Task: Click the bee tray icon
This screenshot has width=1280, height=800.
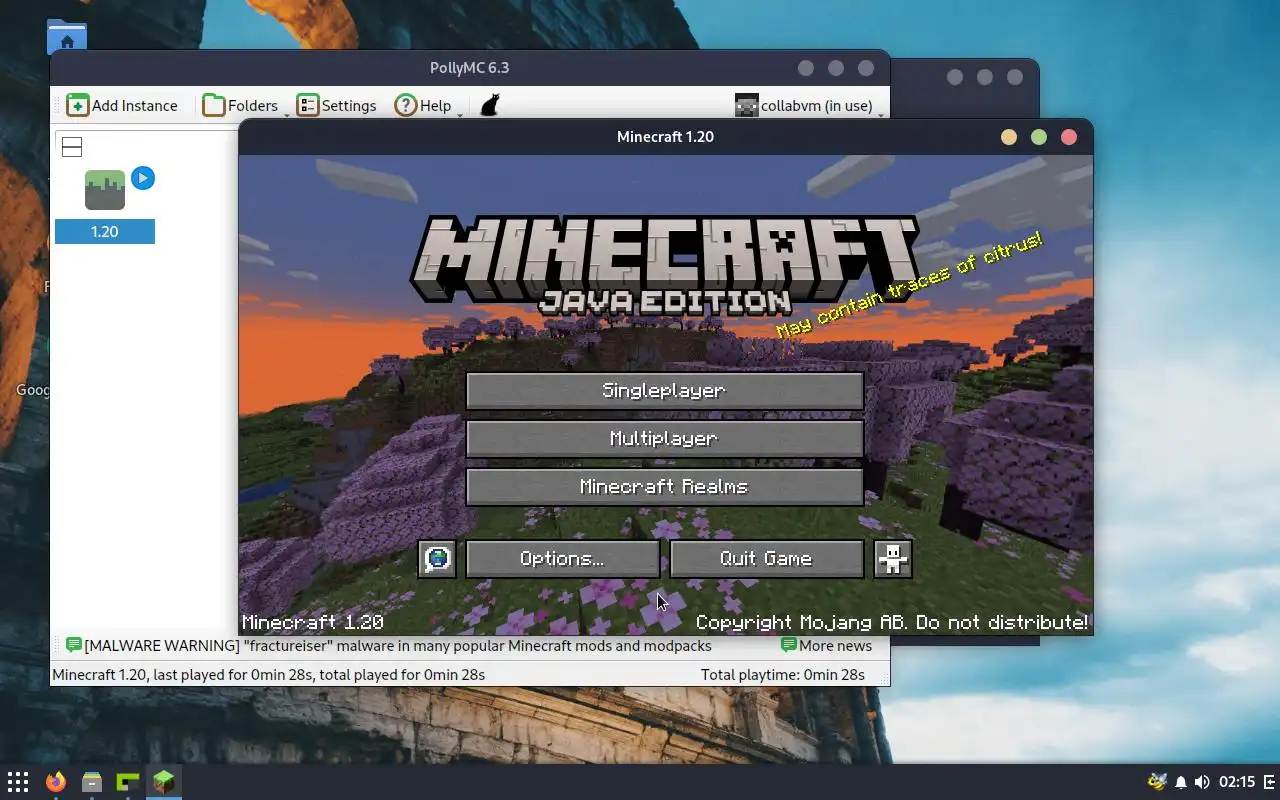Action: [1157, 782]
